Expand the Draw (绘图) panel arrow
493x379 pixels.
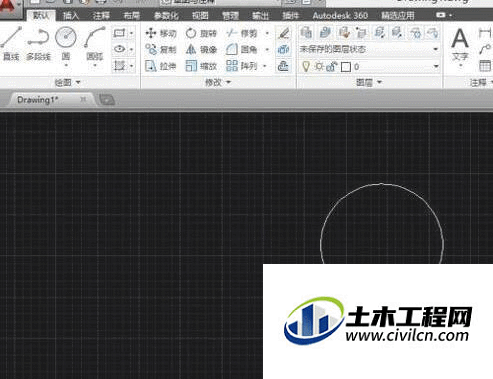[78, 82]
